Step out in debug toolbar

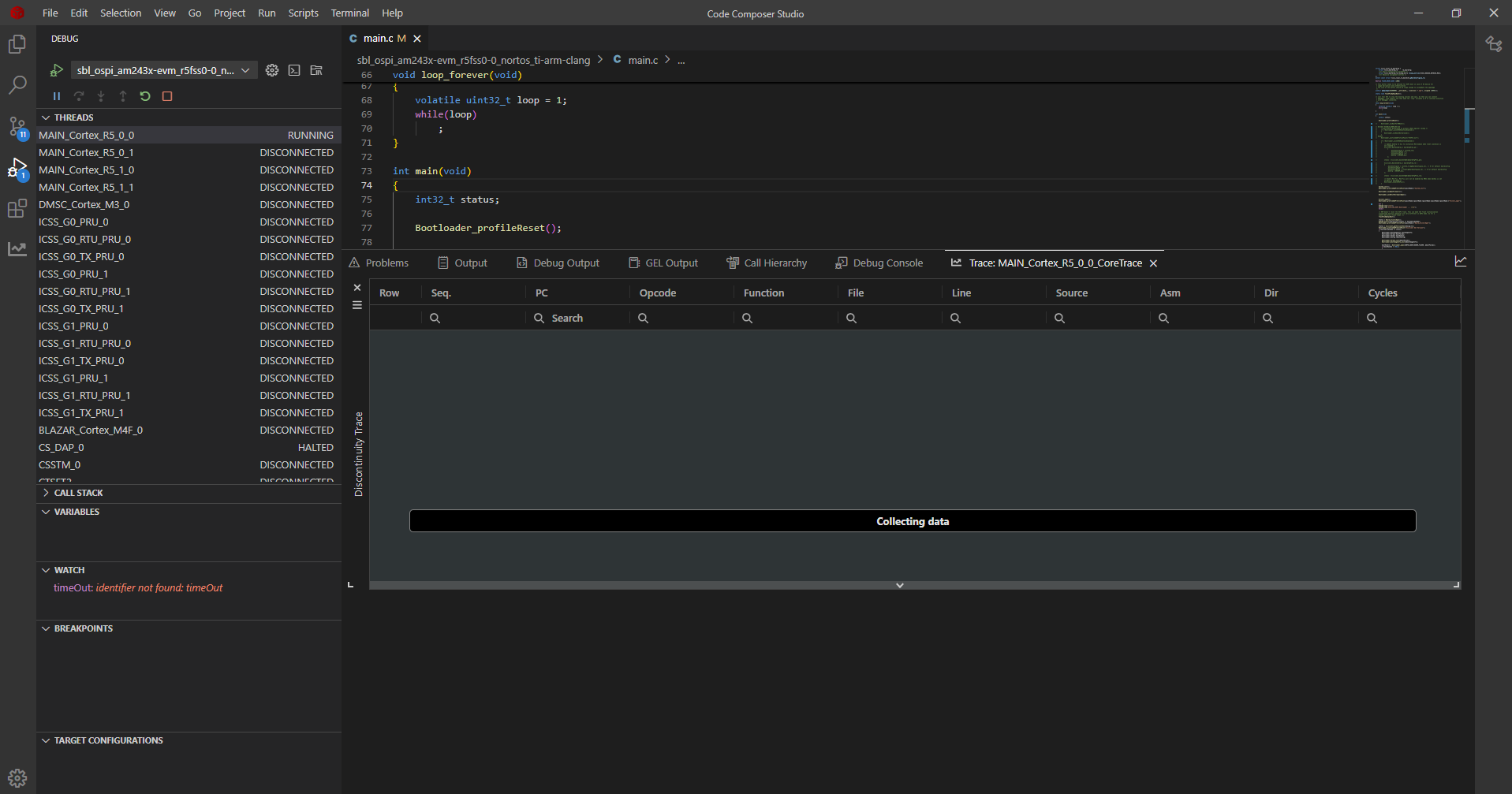[123, 96]
